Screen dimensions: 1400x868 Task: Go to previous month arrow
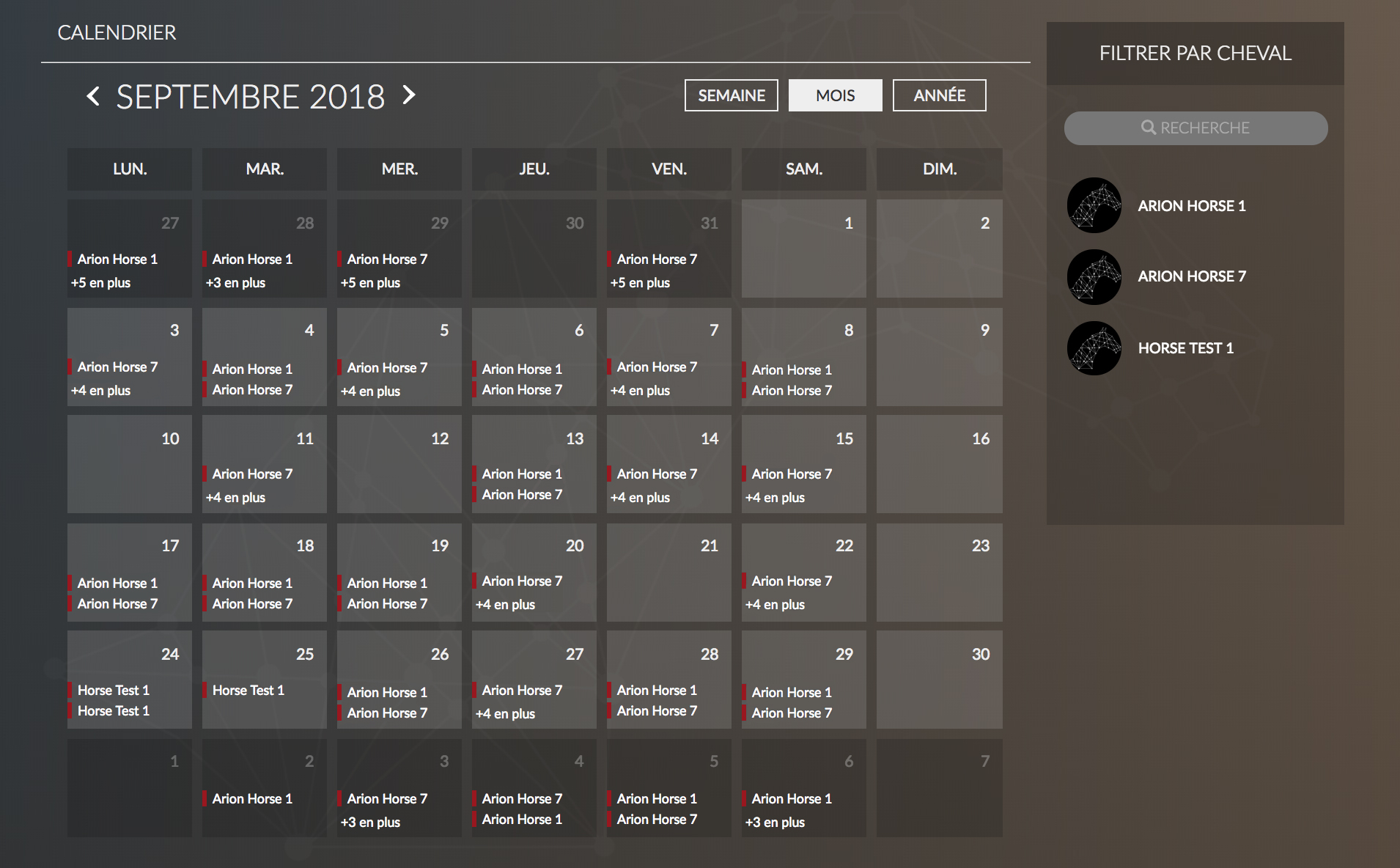click(93, 96)
